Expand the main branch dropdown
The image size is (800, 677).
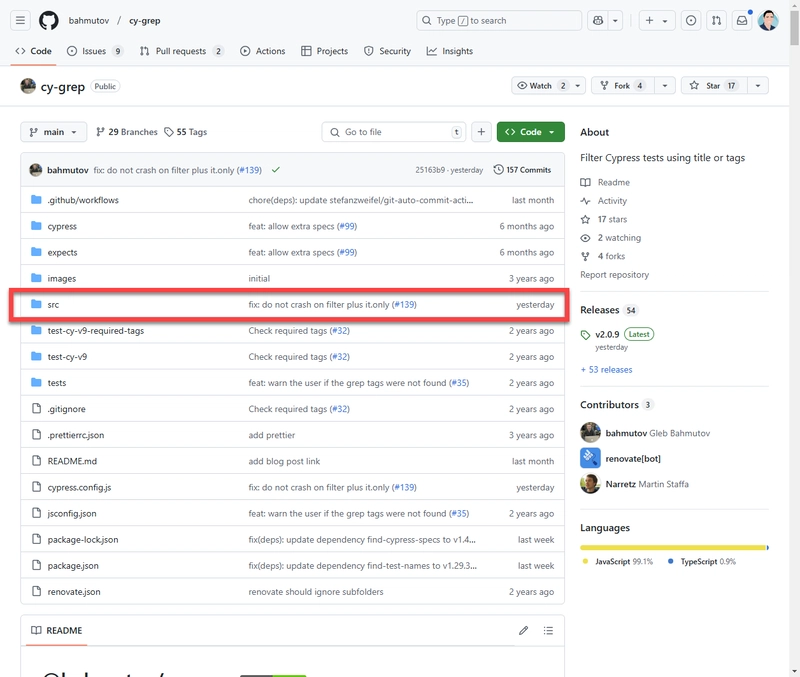click(54, 132)
